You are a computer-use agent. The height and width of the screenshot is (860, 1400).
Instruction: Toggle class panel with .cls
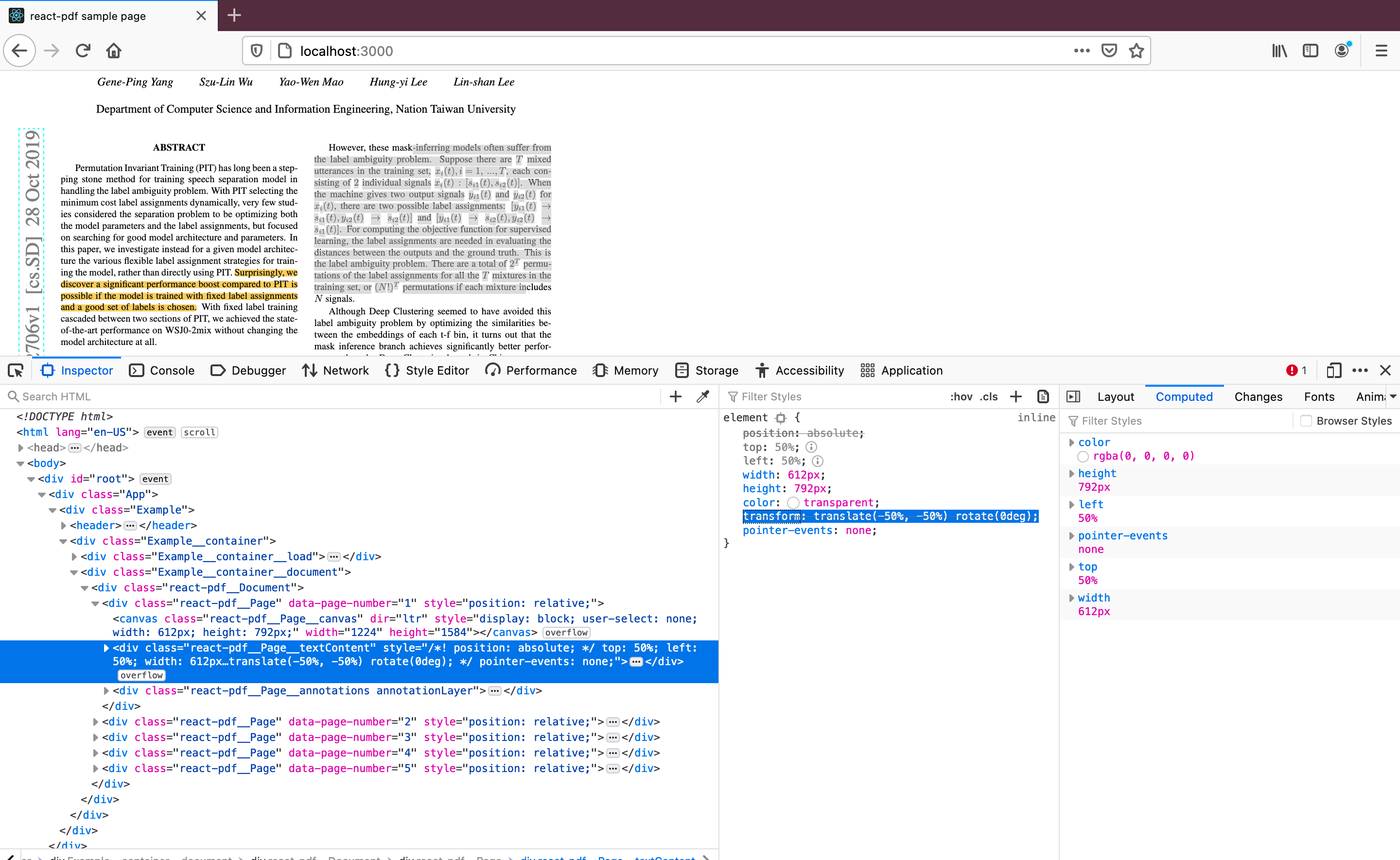[x=989, y=396]
